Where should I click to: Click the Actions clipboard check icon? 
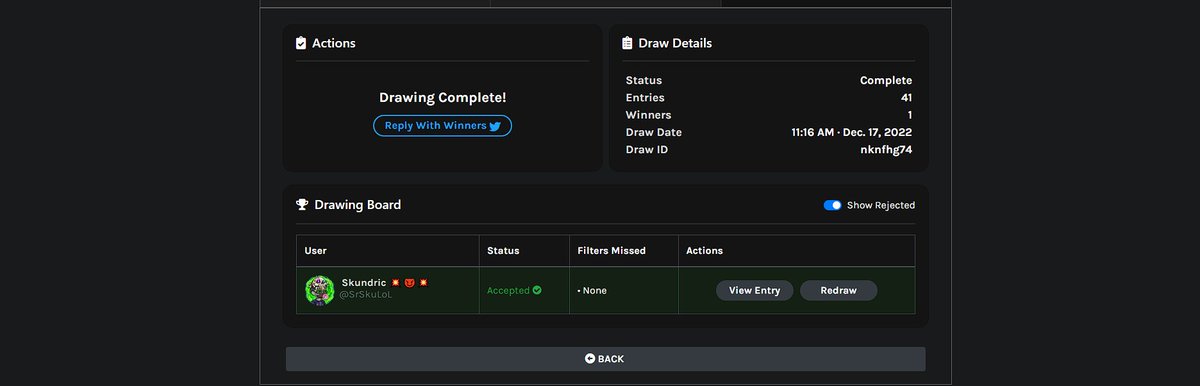pyautogui.click(x=301, y=43)
